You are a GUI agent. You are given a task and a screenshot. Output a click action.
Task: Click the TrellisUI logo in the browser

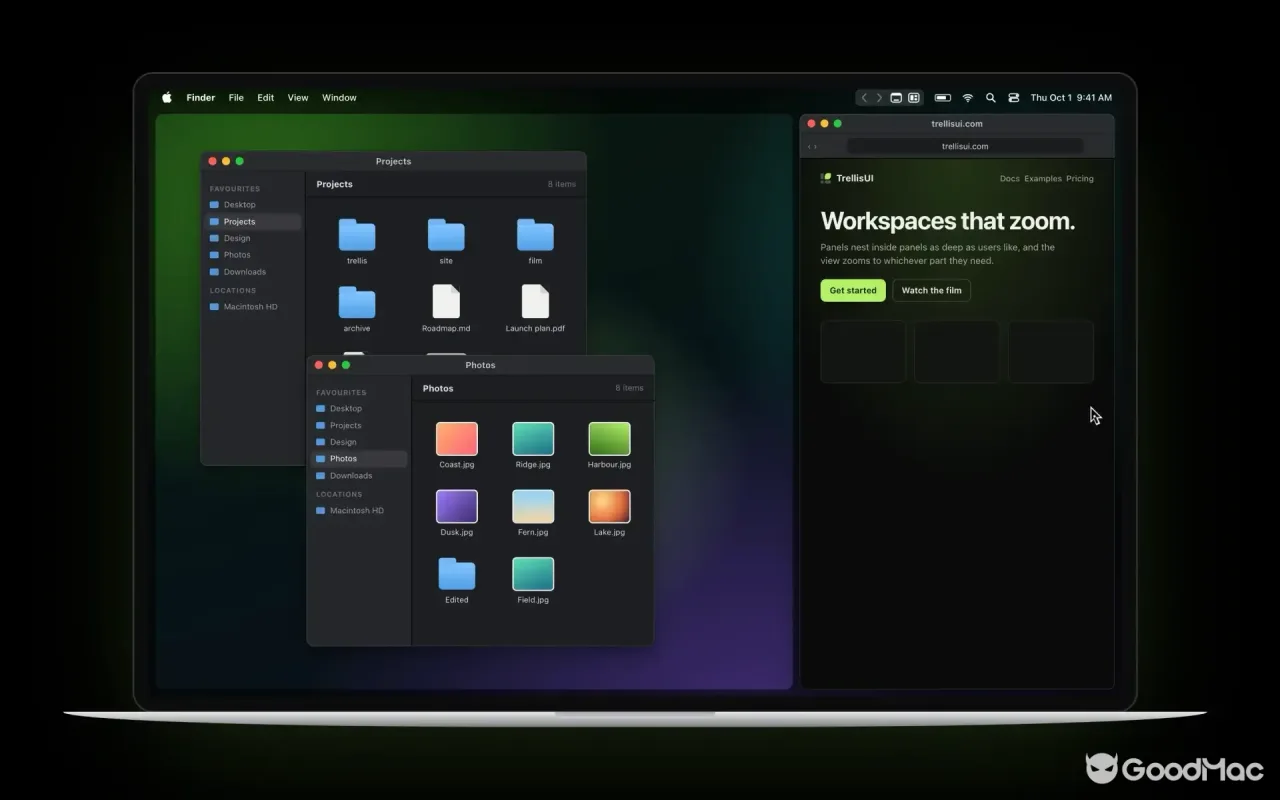point(847,178)
